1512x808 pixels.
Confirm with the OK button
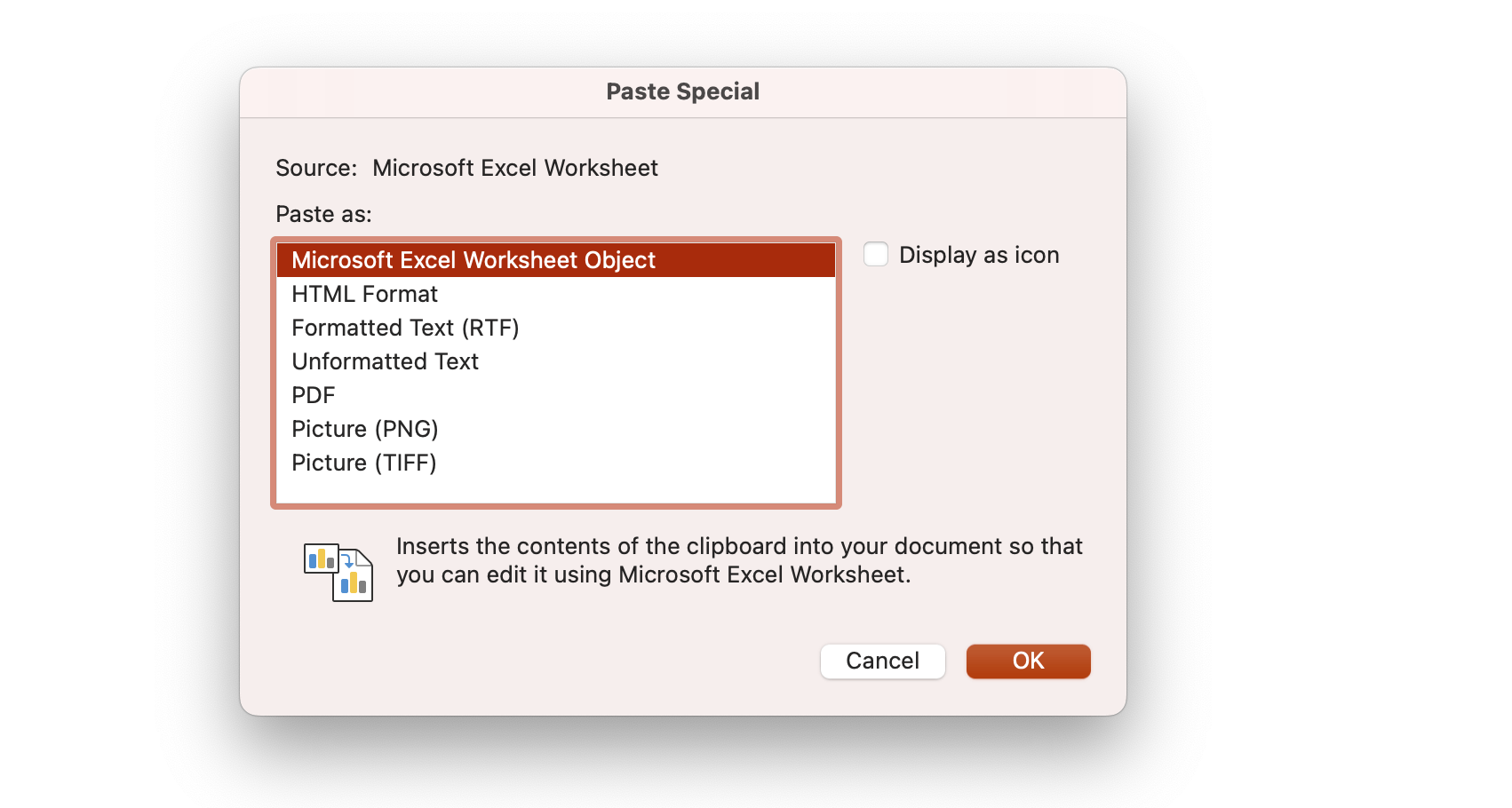click(1028, 661)
